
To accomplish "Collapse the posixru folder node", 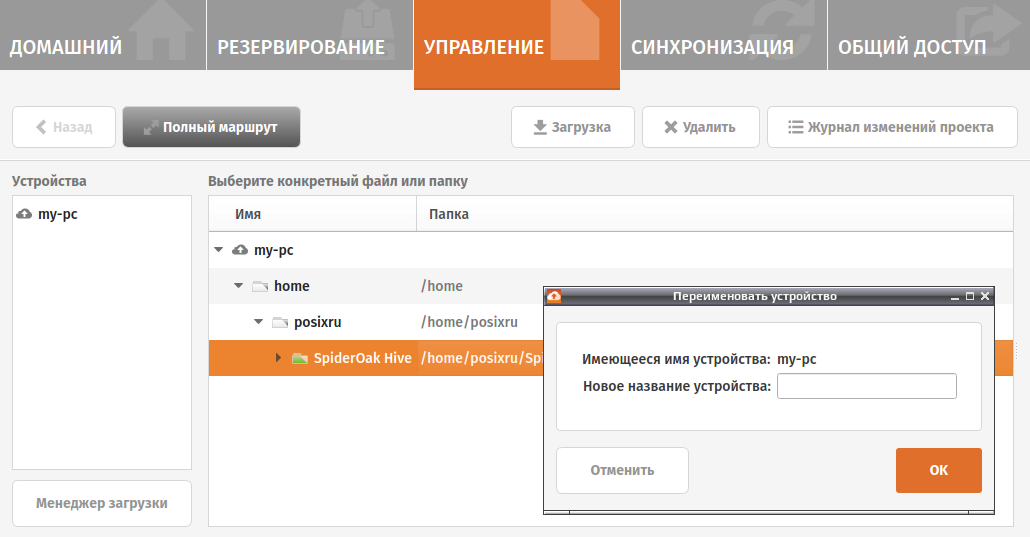I will point(258,322).
